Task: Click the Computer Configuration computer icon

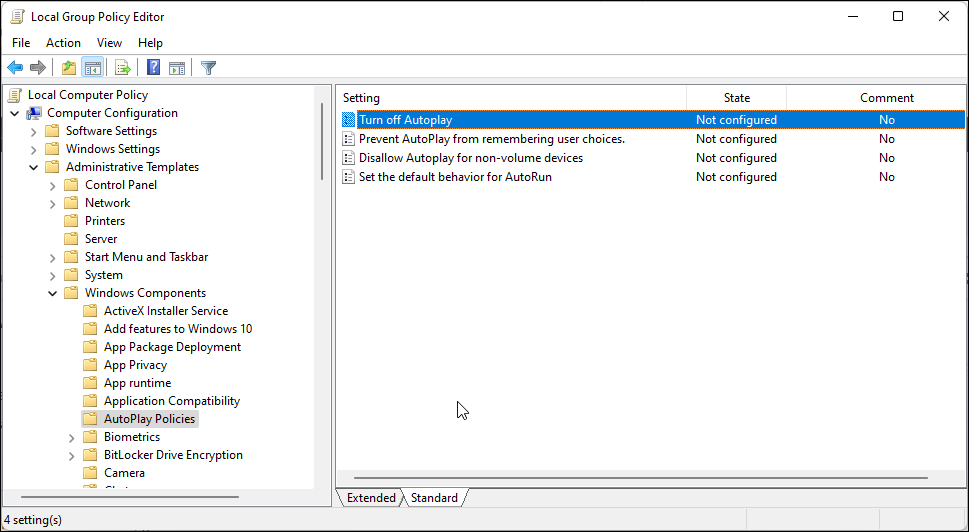Action: tap(34, 113)
